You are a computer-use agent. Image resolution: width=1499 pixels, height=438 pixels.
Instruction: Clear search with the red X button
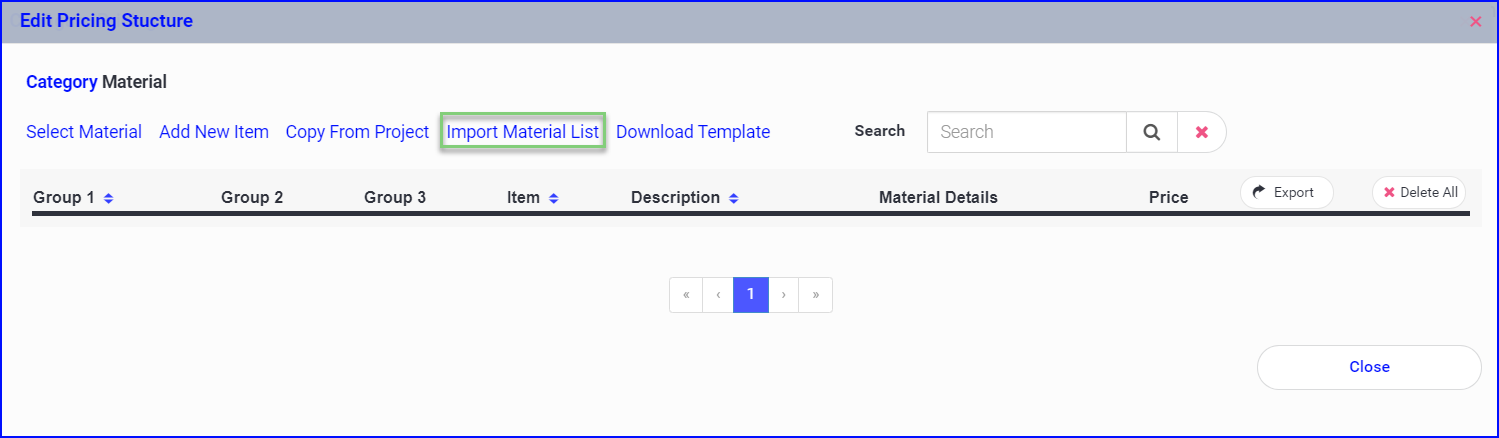coord(1202,132)
